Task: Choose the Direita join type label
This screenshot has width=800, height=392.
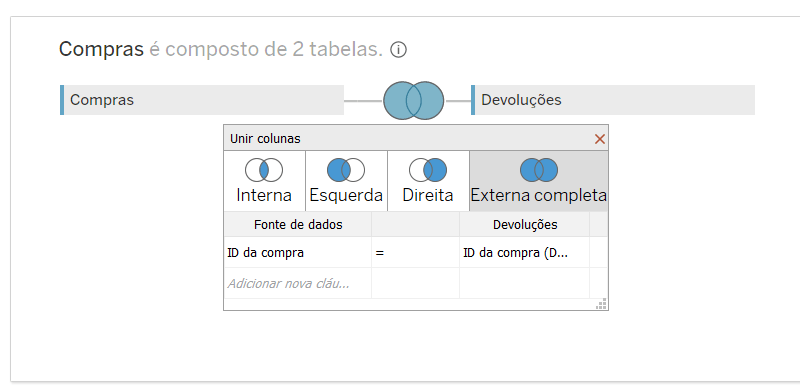Action: coord(428,195)
